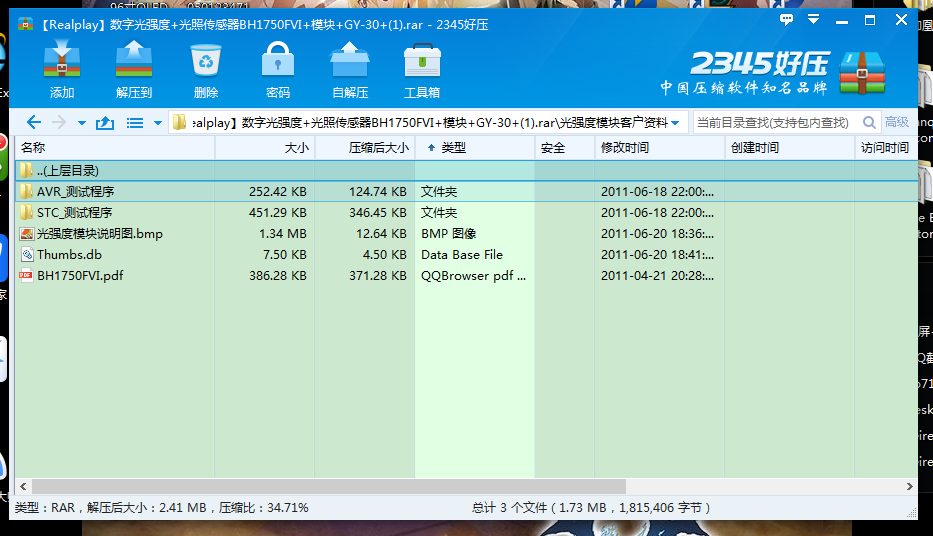The width and height of the screenshot is (933, 536).
Task: Click the 解压到 (Extract to) toolbar icon
Action: (134, 68)
